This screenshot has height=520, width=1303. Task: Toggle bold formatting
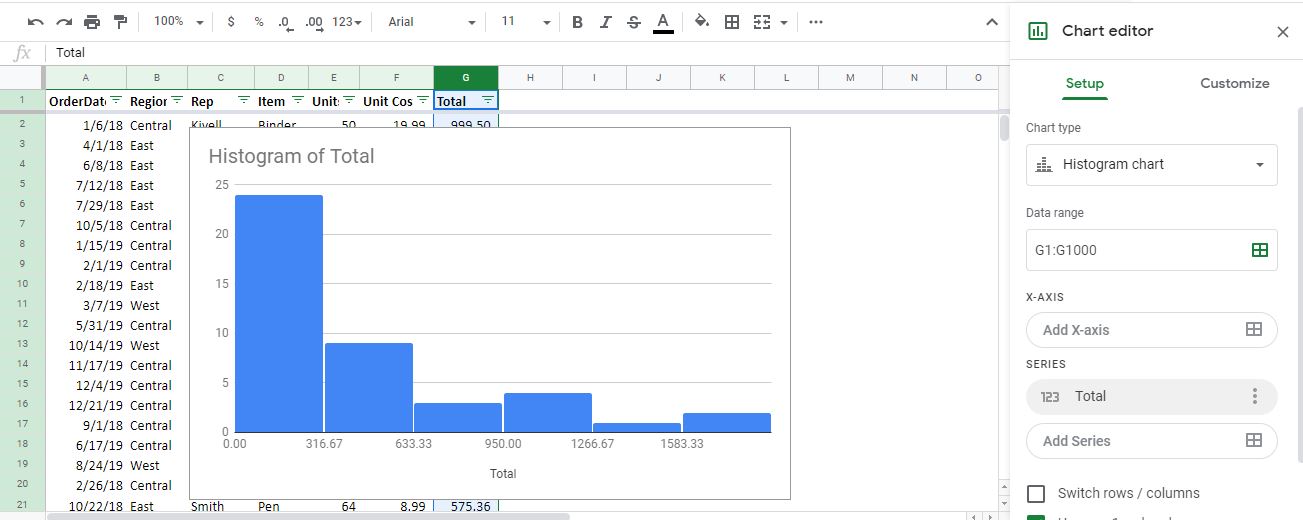[577, 21]
